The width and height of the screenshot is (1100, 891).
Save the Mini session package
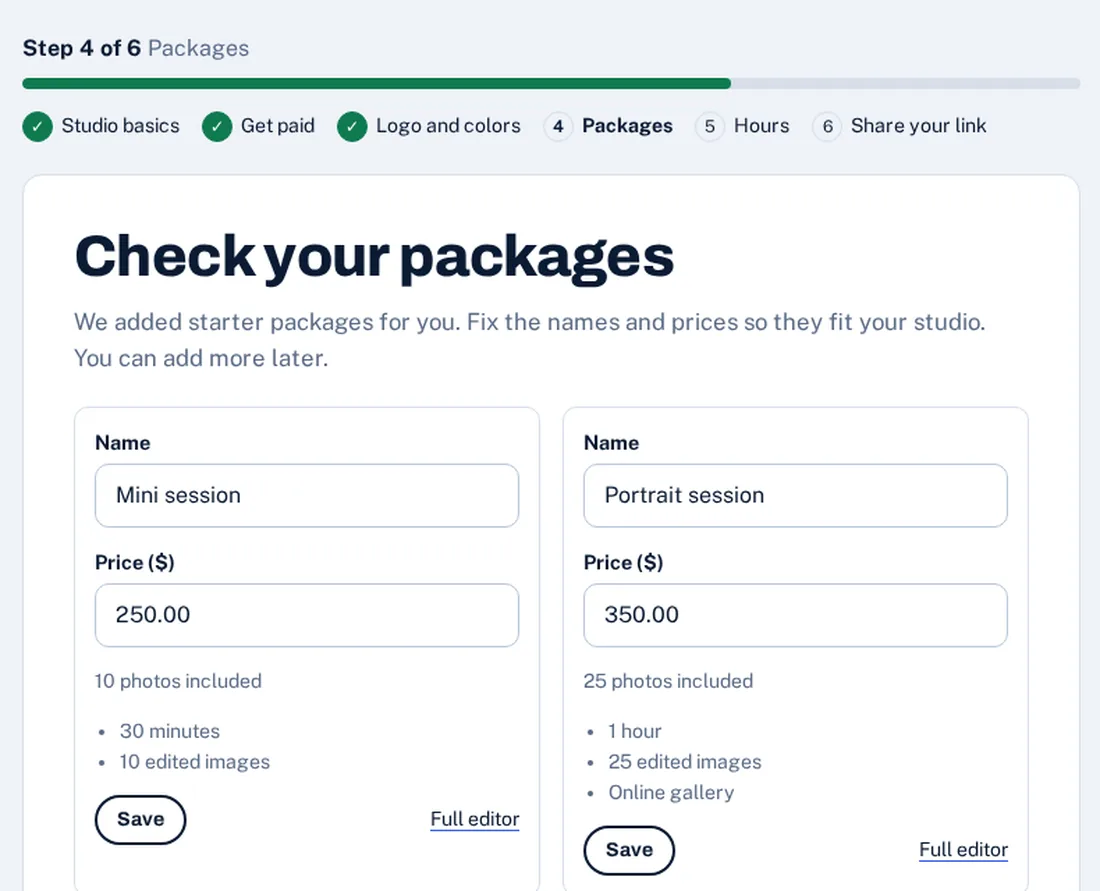[x=140, y=819]
